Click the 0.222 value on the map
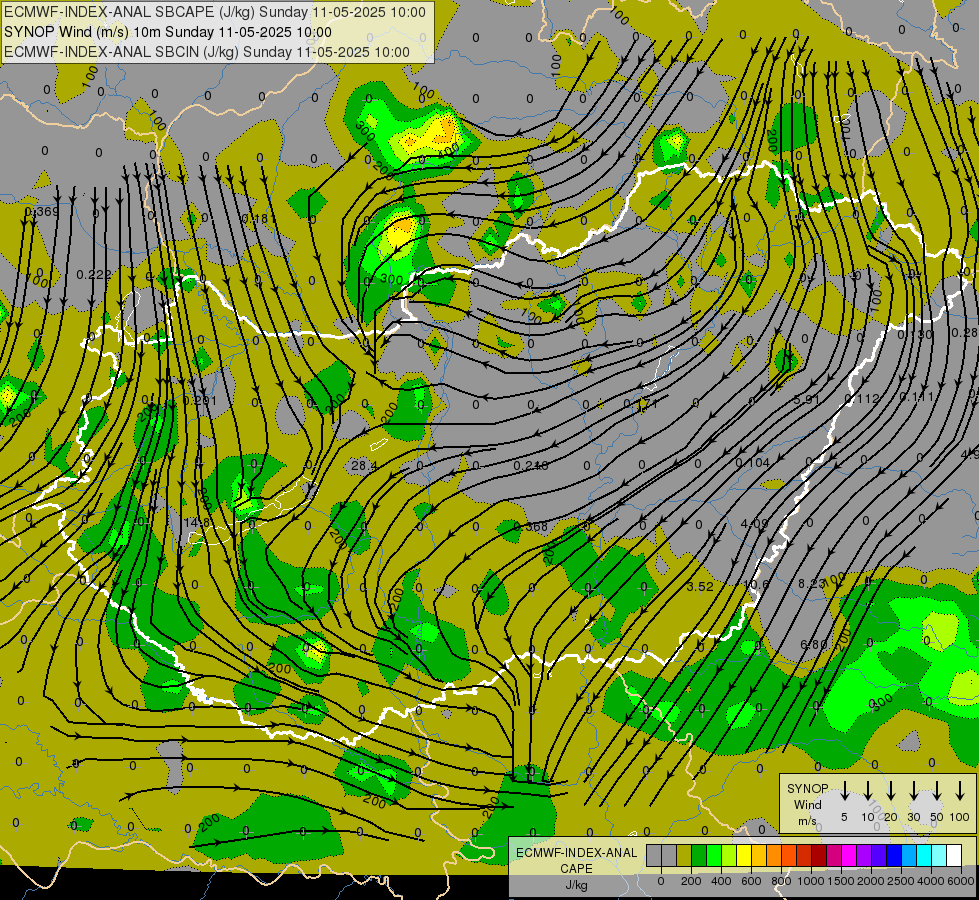This screenshot has height=900, width=979. coord(94,274)
